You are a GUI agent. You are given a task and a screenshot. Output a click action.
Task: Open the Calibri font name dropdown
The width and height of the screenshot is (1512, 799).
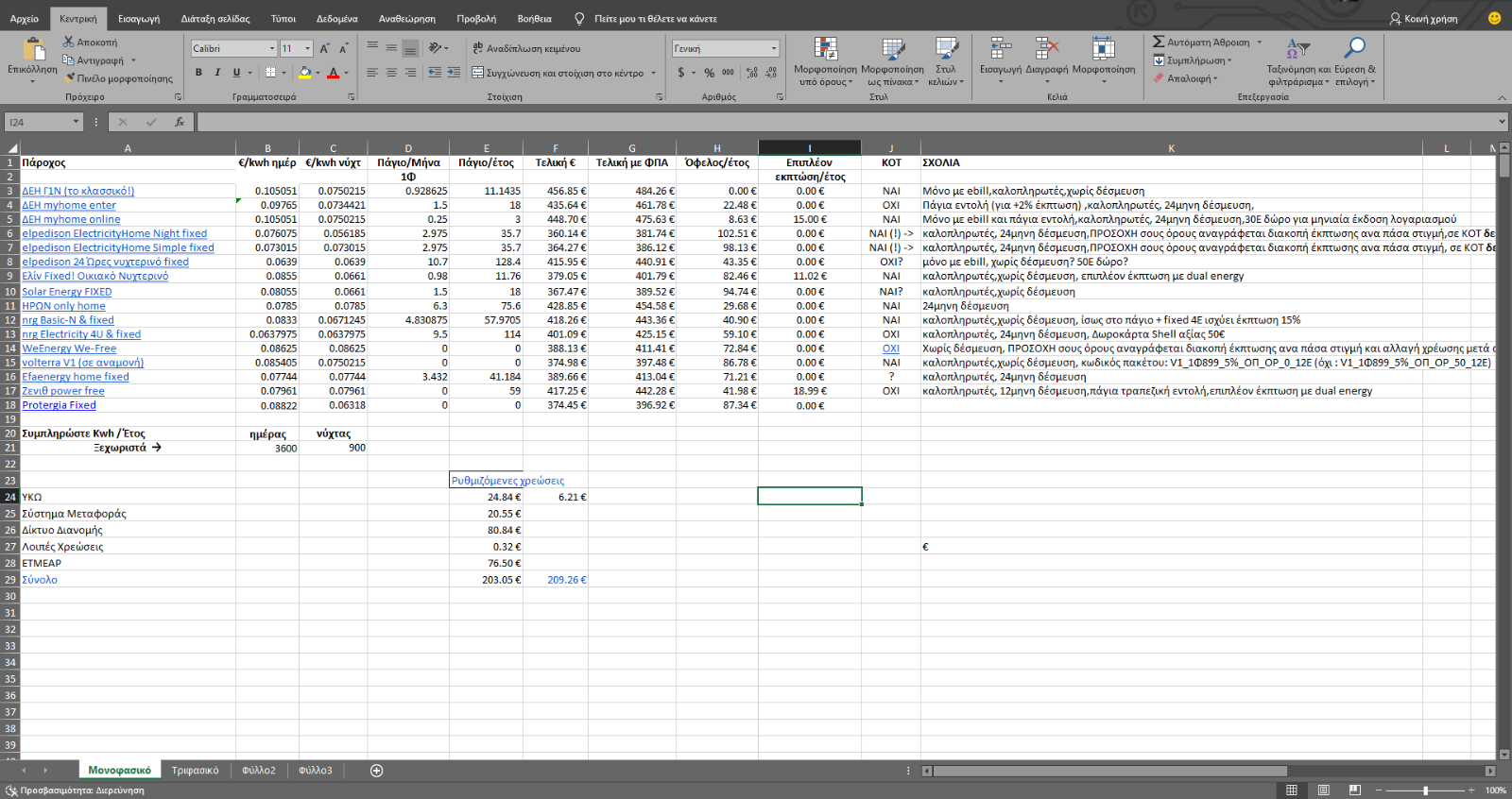tap(272, 48)
